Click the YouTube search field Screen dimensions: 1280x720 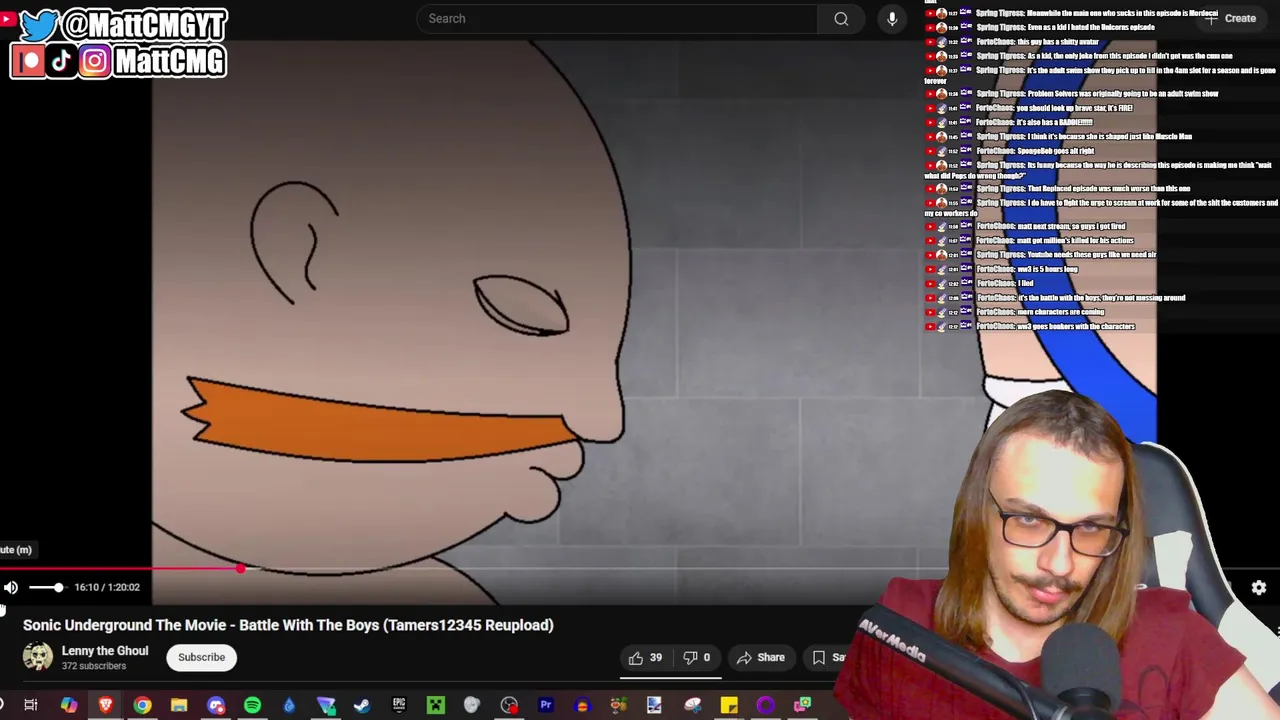pyautogui.click(x=617, y=18)
